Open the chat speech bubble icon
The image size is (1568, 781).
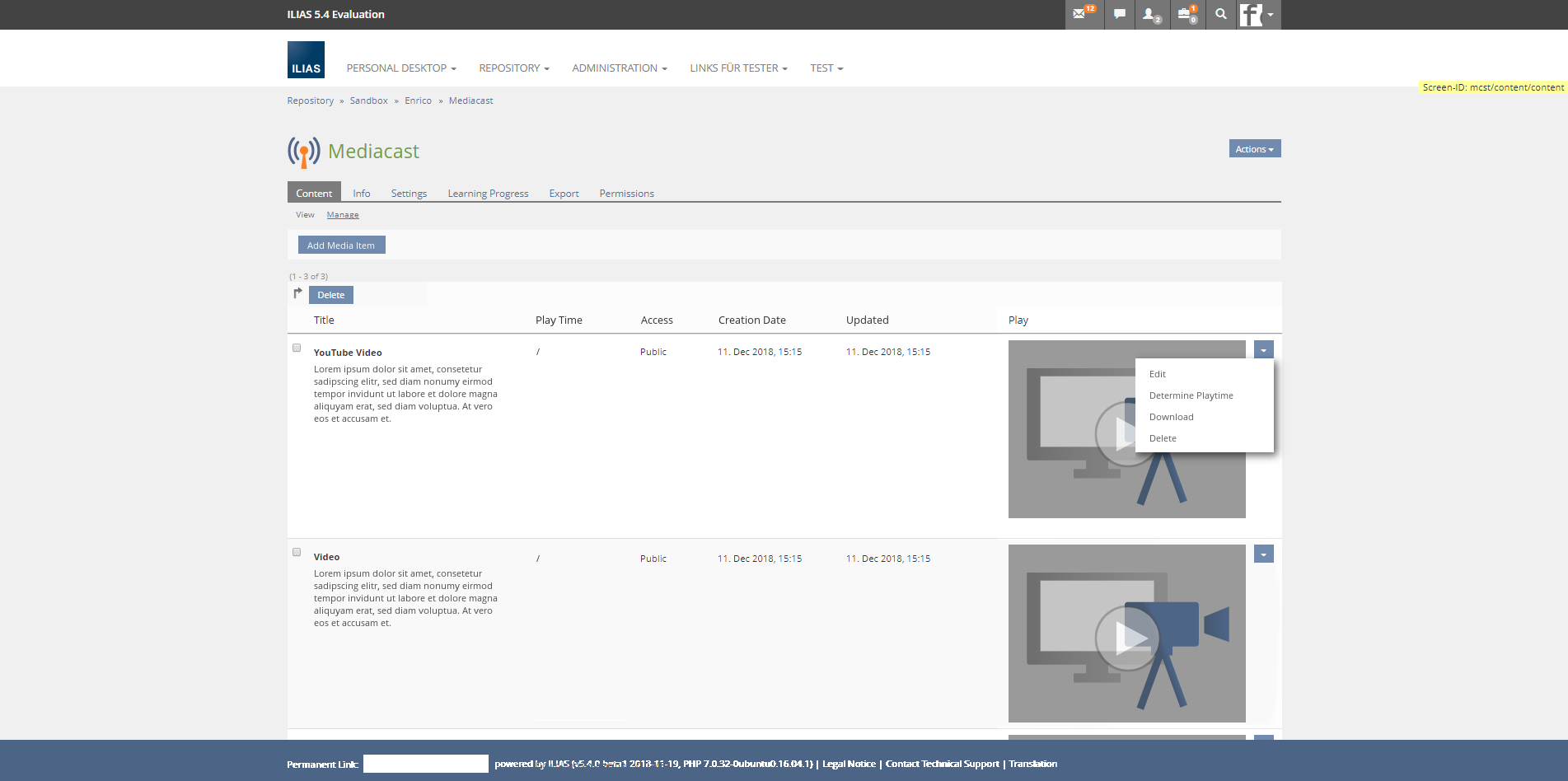click(1119, 14)
